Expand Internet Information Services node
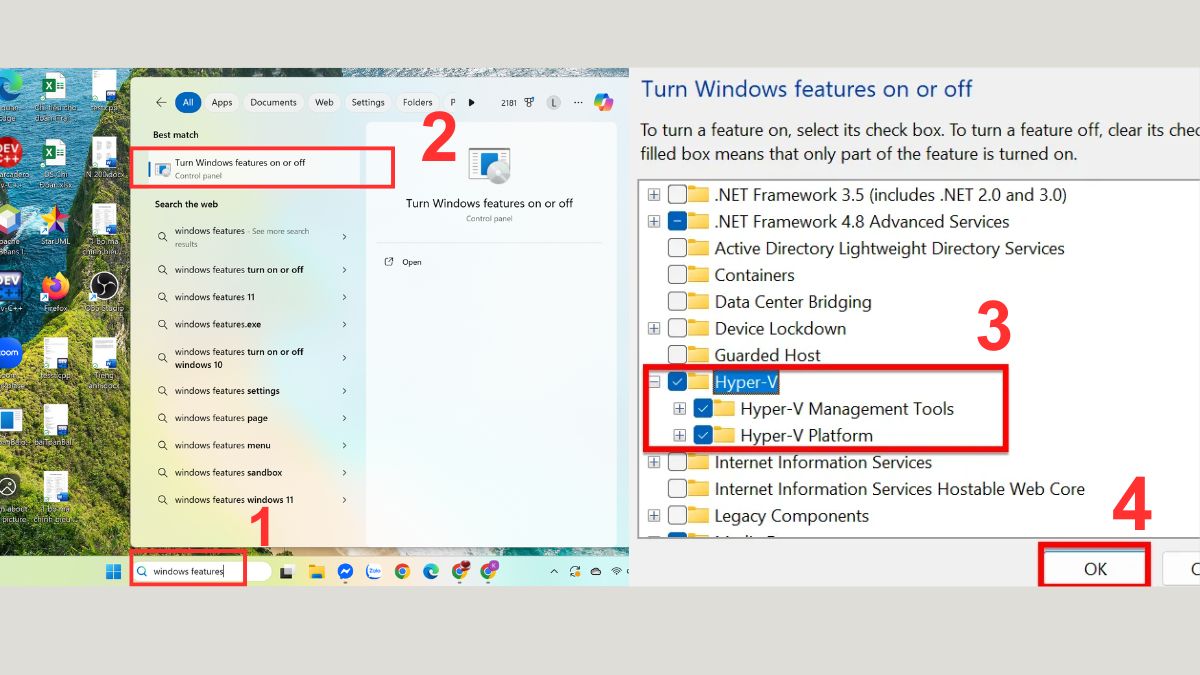1200x675 pixels. [x=654, y=462]
